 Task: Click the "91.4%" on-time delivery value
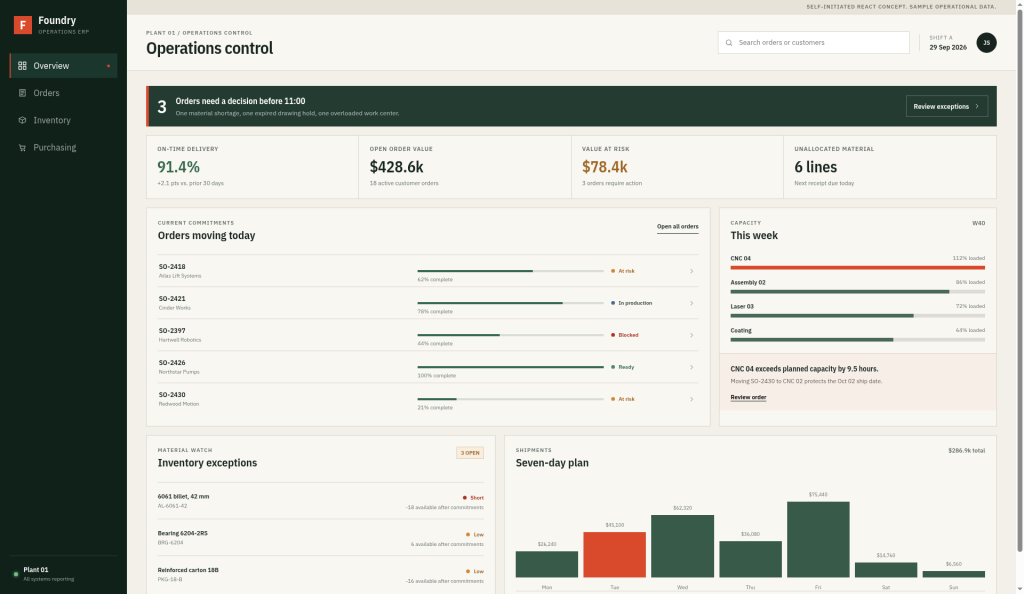pos(178,167)
